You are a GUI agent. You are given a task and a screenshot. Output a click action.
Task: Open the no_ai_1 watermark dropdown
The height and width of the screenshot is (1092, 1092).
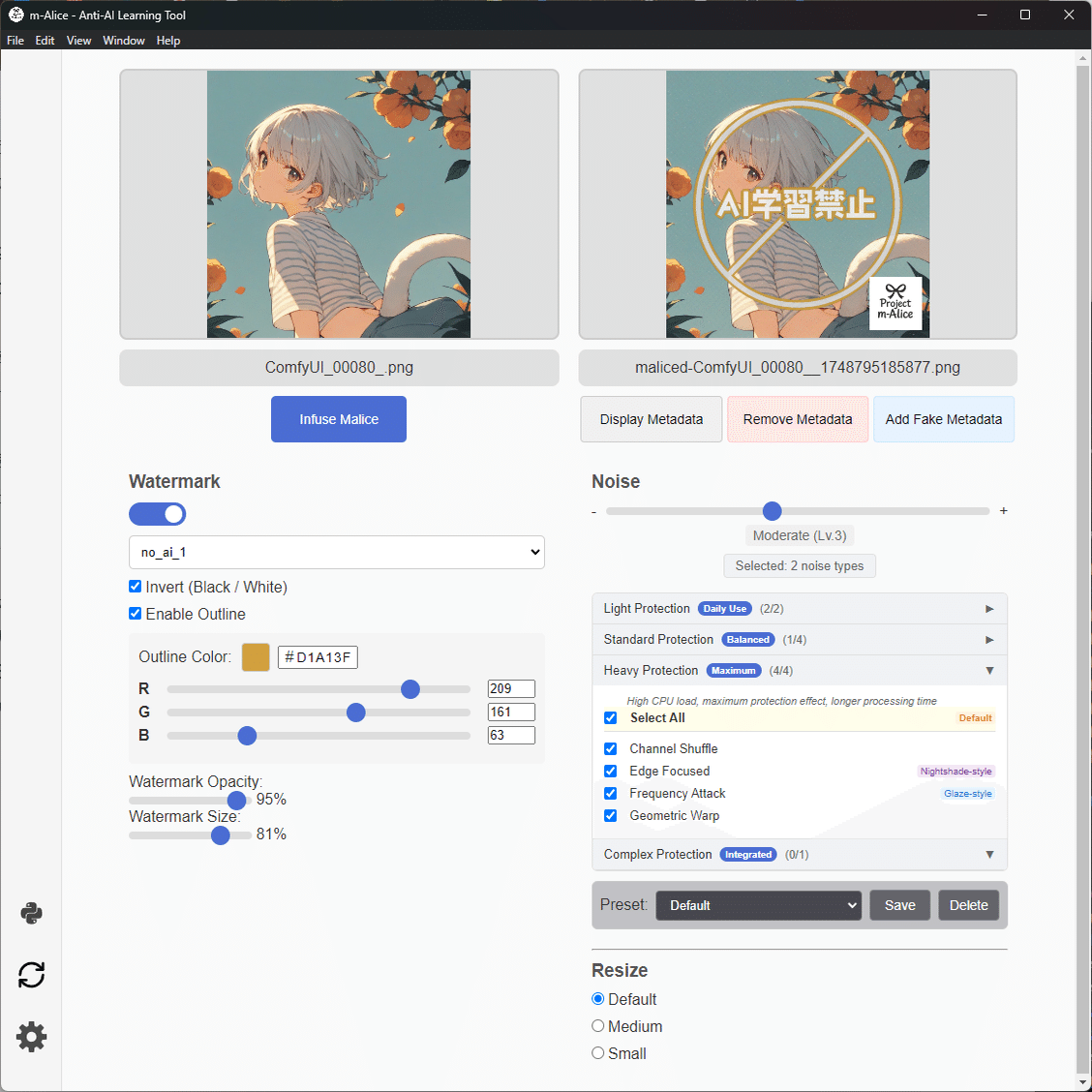336,552
